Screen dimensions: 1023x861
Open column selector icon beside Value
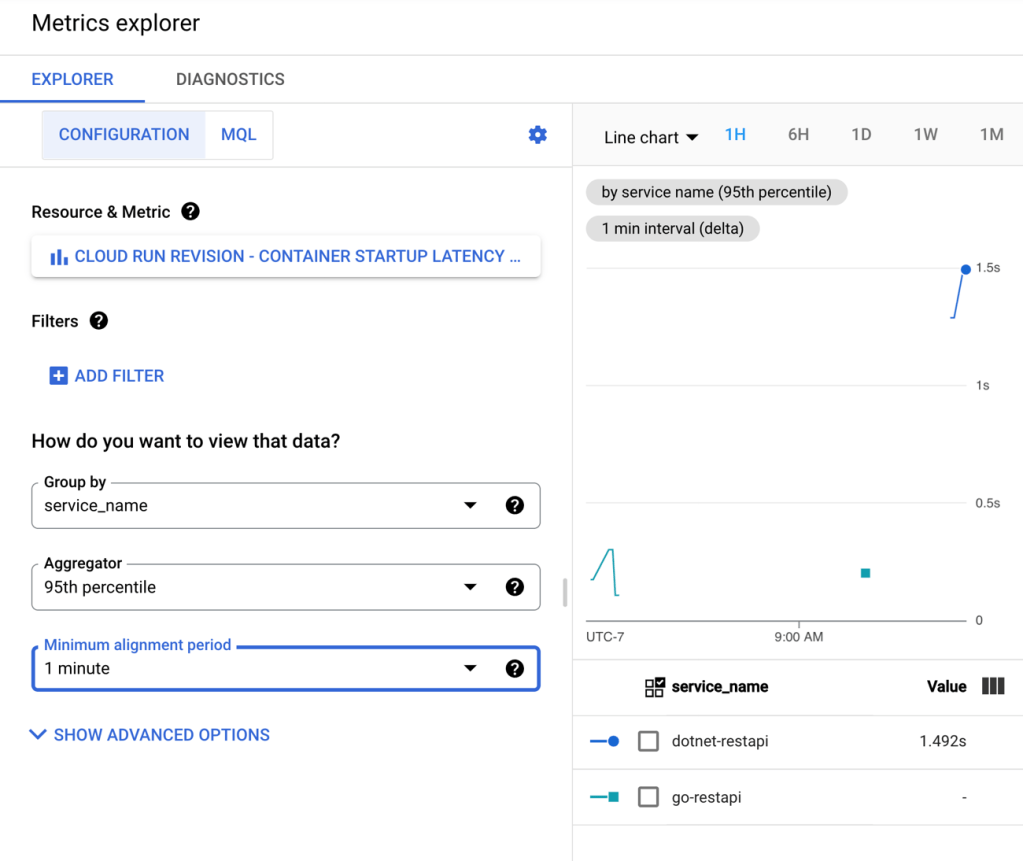[992, 686]
